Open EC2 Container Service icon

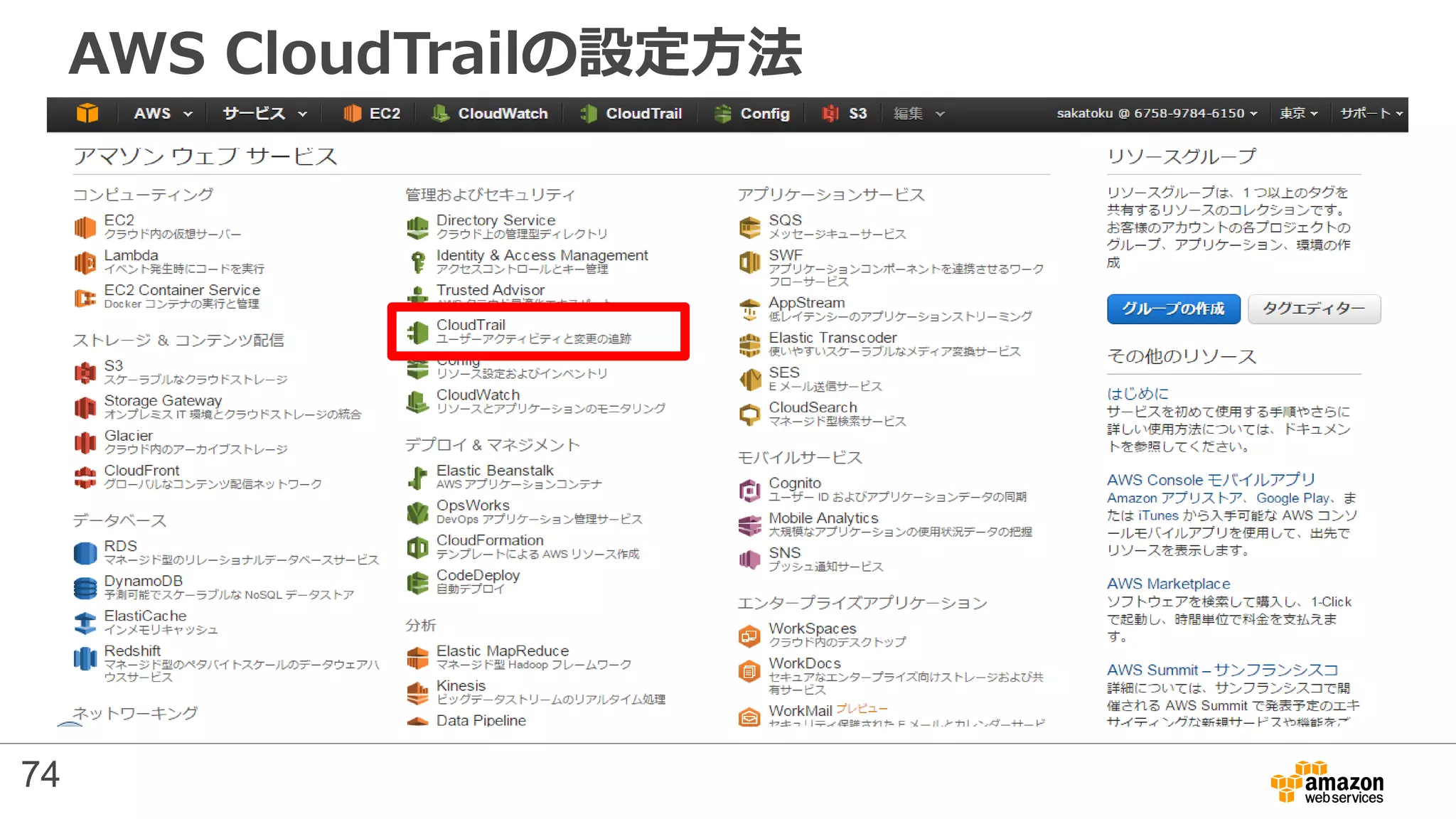click(x=85, y=297)
